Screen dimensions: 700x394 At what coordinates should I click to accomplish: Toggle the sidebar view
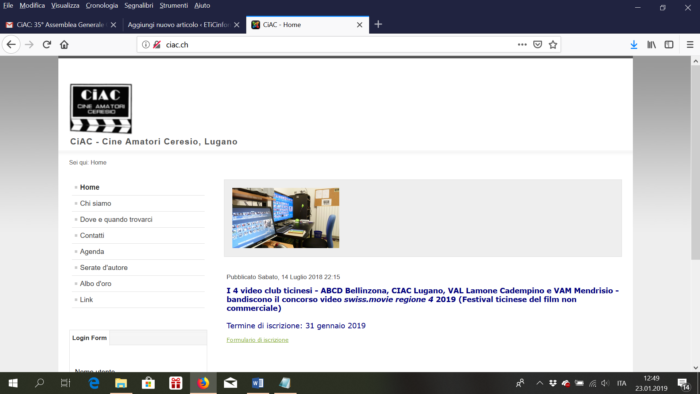[669, 45]
